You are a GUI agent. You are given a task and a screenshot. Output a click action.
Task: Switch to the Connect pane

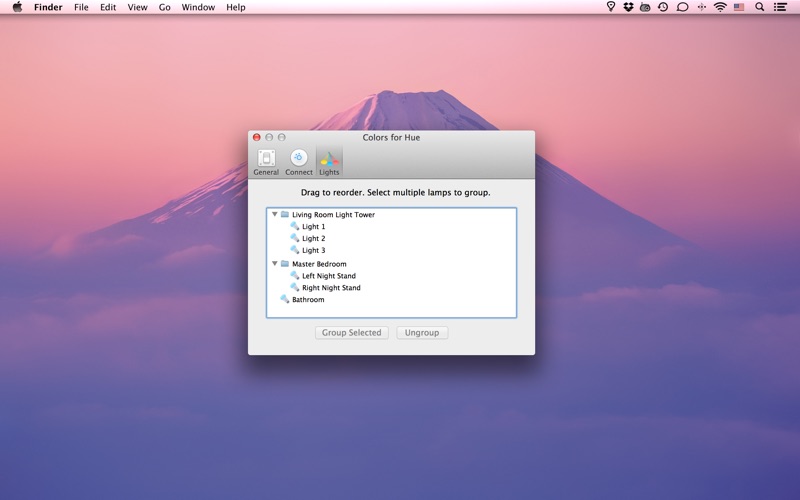[298, 162]
